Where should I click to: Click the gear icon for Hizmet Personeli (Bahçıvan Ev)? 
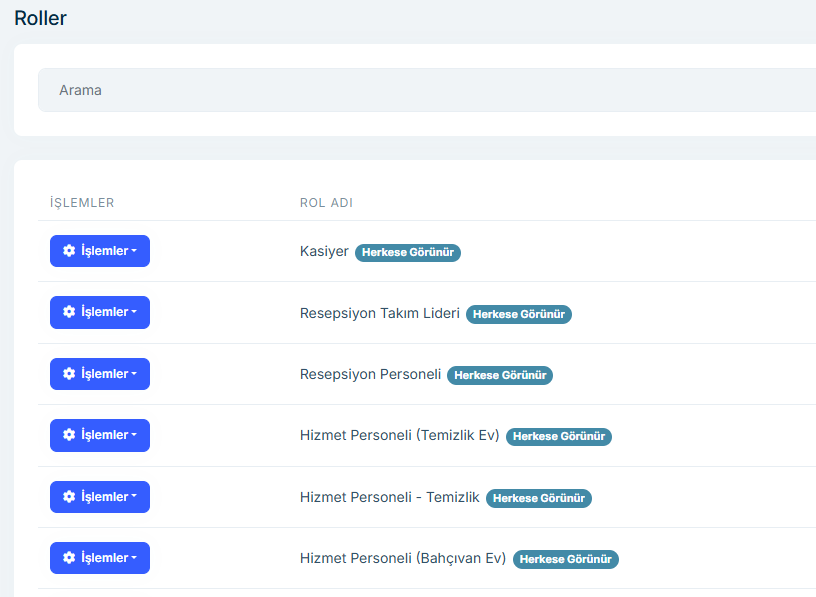point(69,558)
